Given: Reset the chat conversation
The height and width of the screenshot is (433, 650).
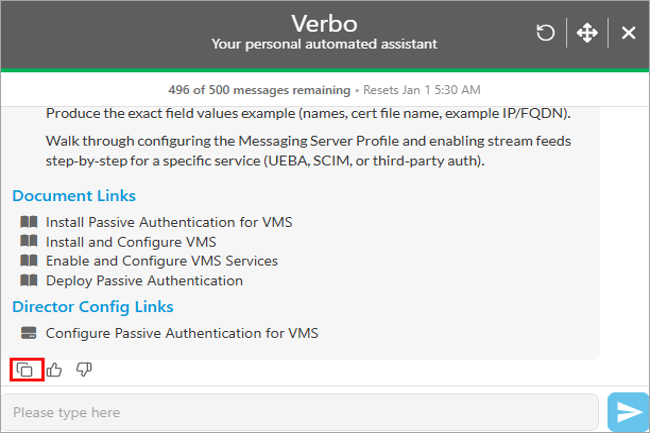Looking at the screenshot, I should coord(545,33).
